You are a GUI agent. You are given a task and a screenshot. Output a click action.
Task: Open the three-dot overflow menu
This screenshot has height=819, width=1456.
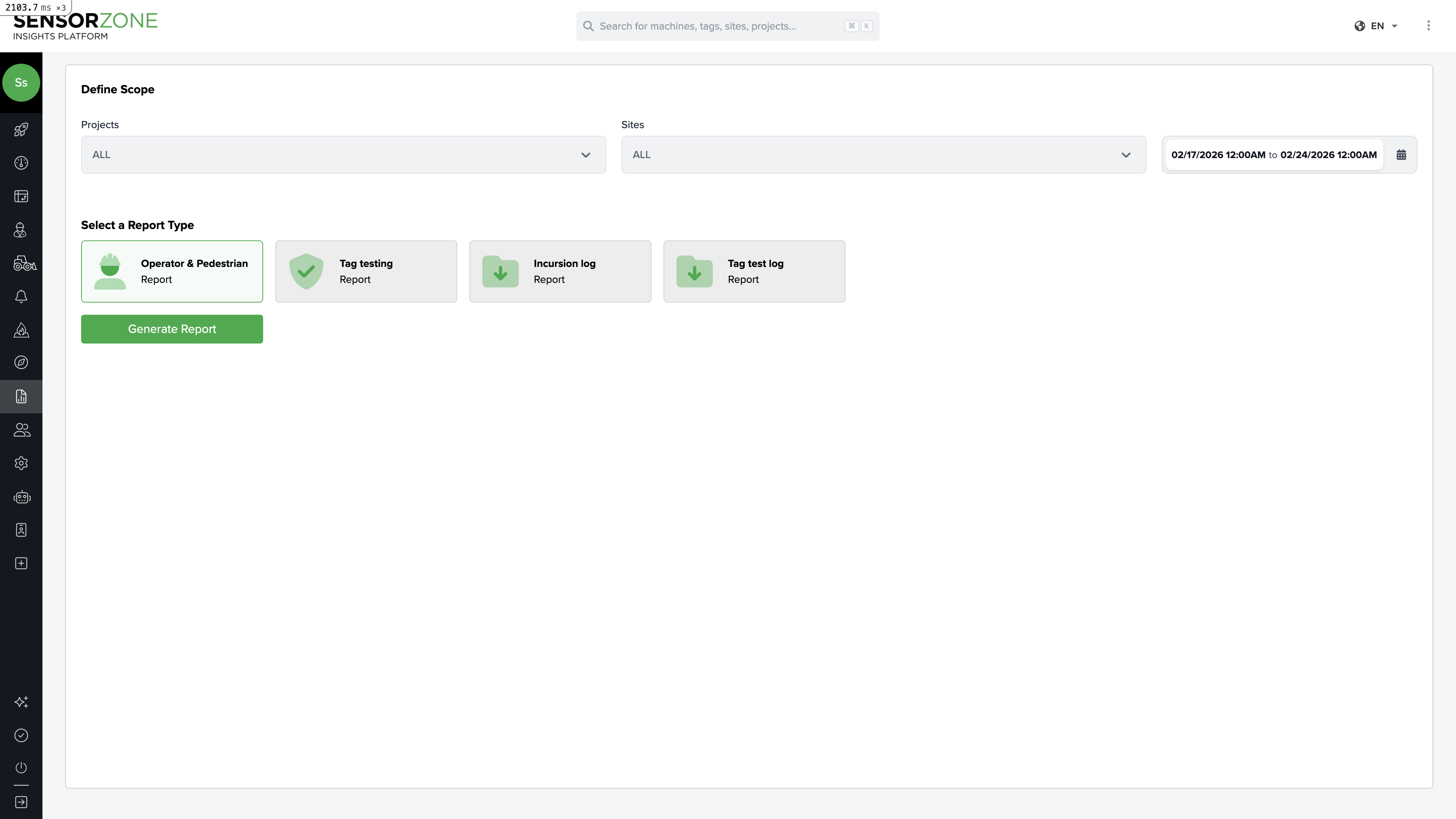tap(1428, 25)
